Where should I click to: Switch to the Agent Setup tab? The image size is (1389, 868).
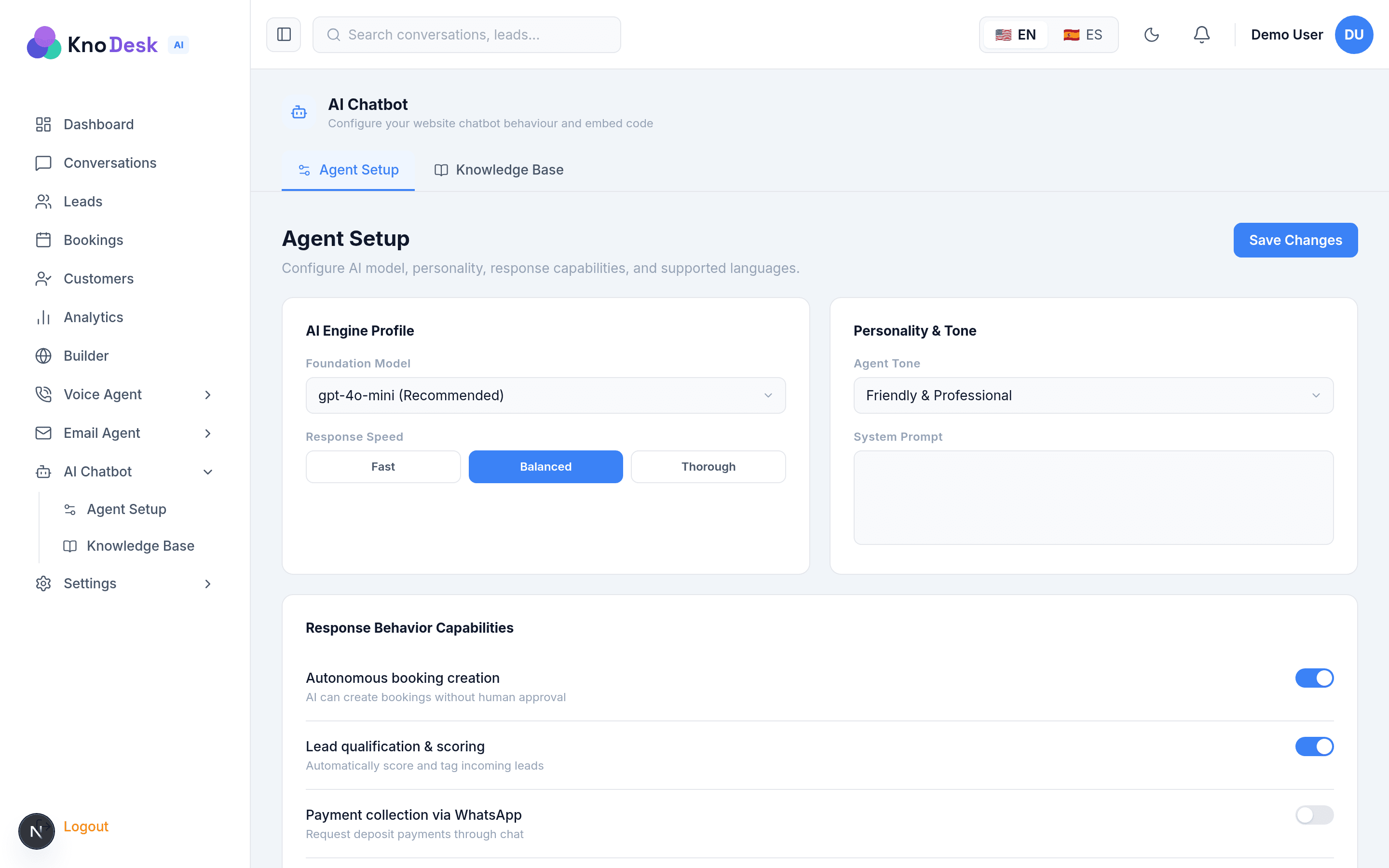(348, 170)
